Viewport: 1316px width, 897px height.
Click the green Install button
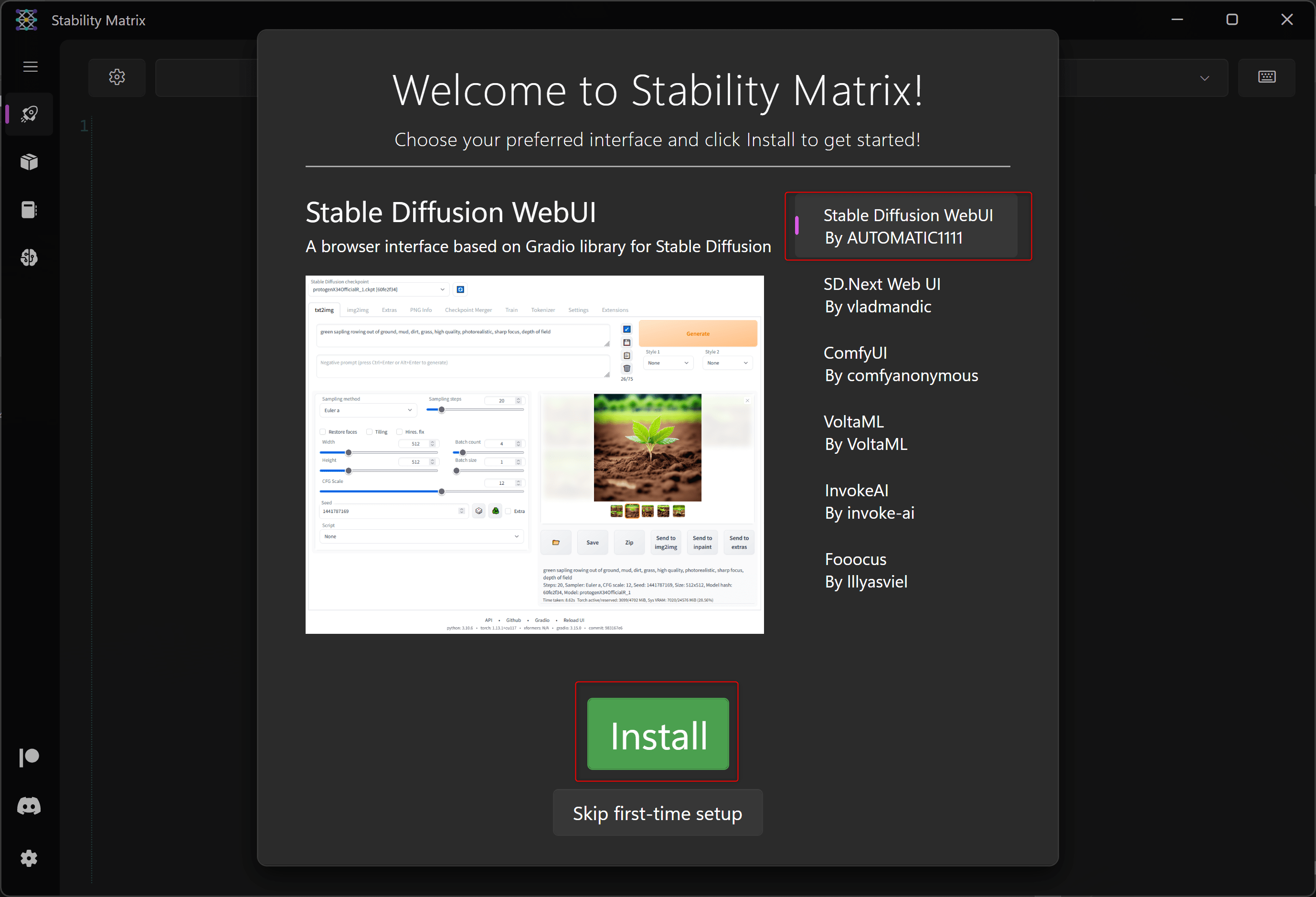(x=658, y=734)
